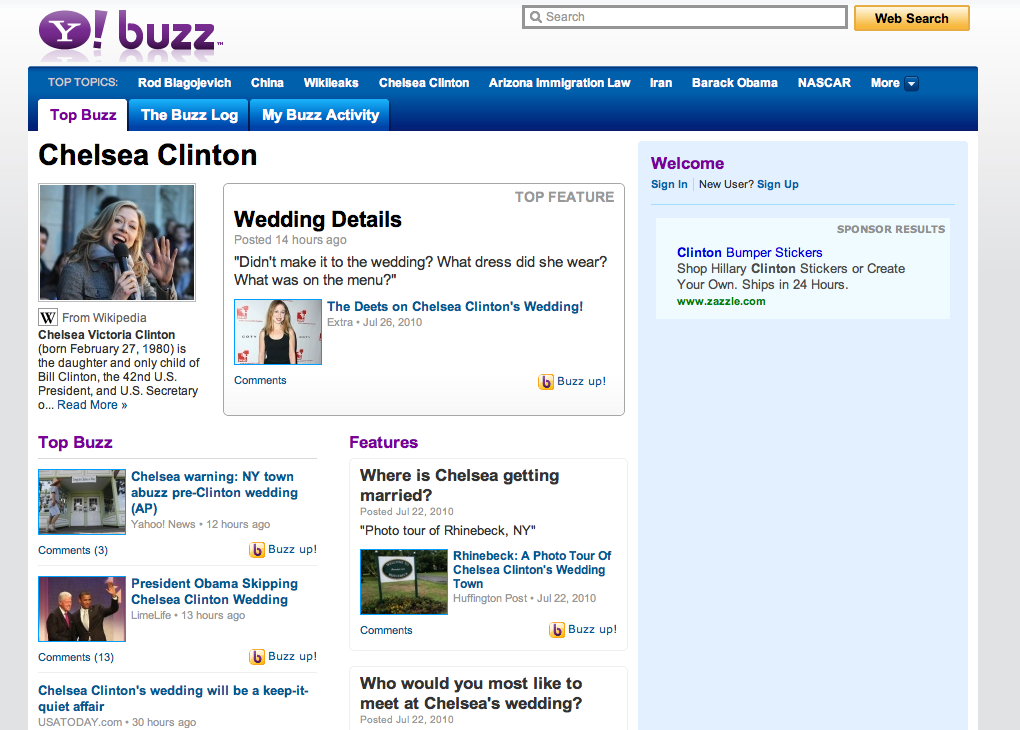Open China top topic

coord(267,83)
